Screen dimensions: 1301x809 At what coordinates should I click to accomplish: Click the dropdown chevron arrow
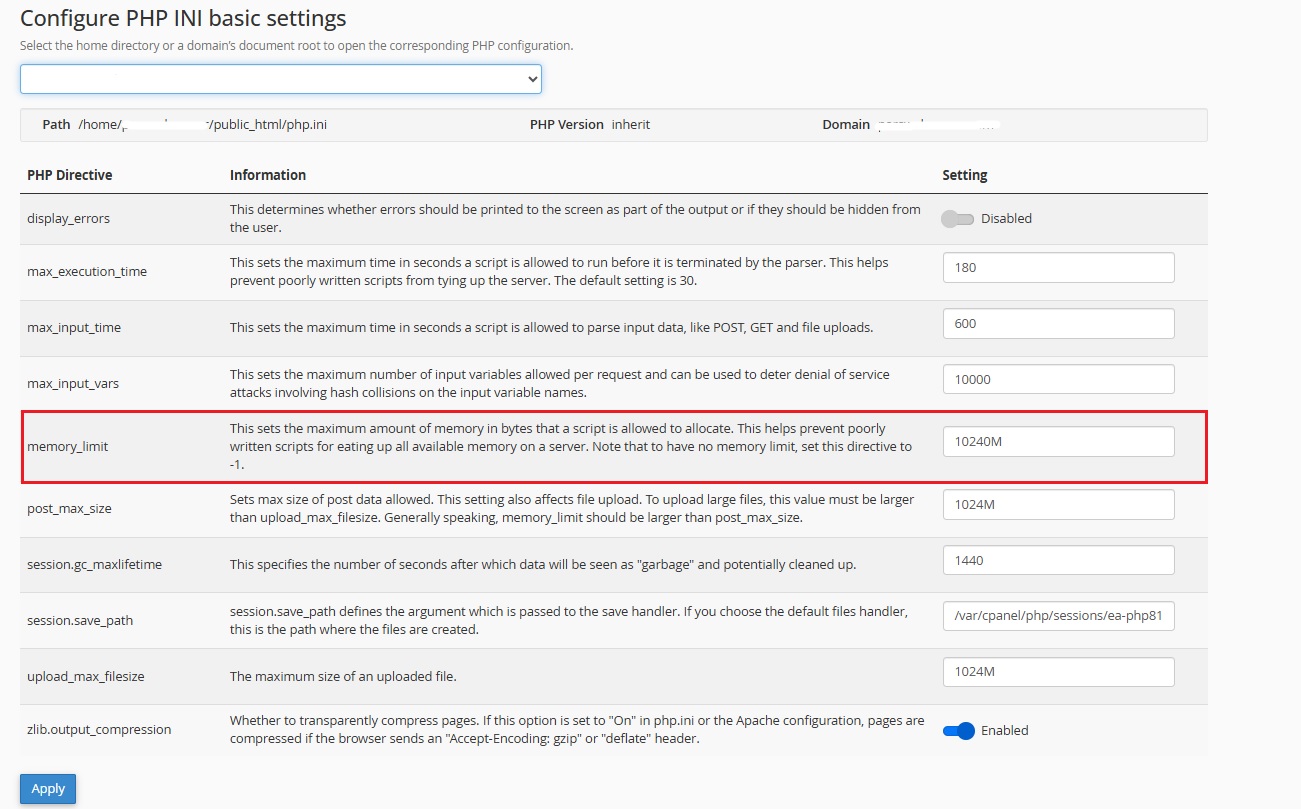click(532, 79)
